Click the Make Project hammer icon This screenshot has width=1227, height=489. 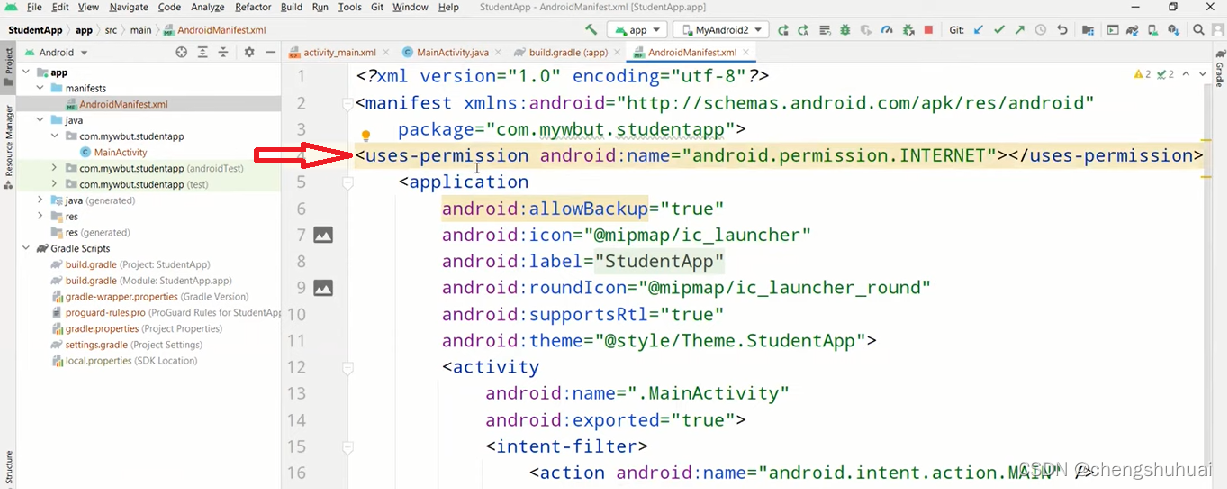tap(592, 30)
